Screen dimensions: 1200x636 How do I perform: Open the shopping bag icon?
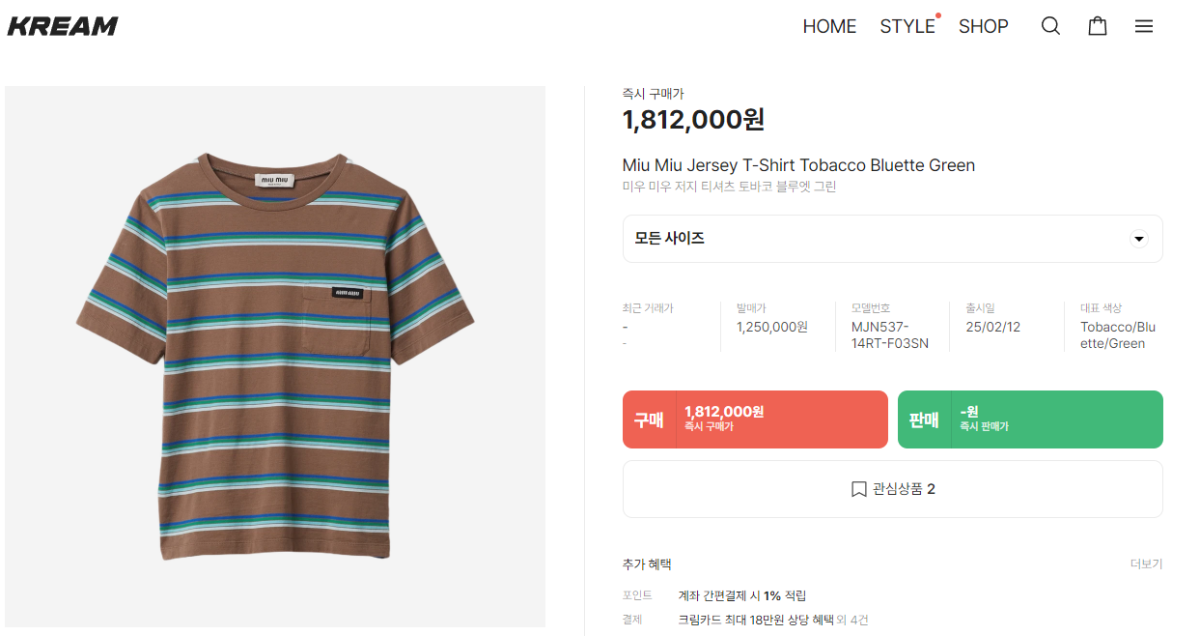tap(1097, 26)
